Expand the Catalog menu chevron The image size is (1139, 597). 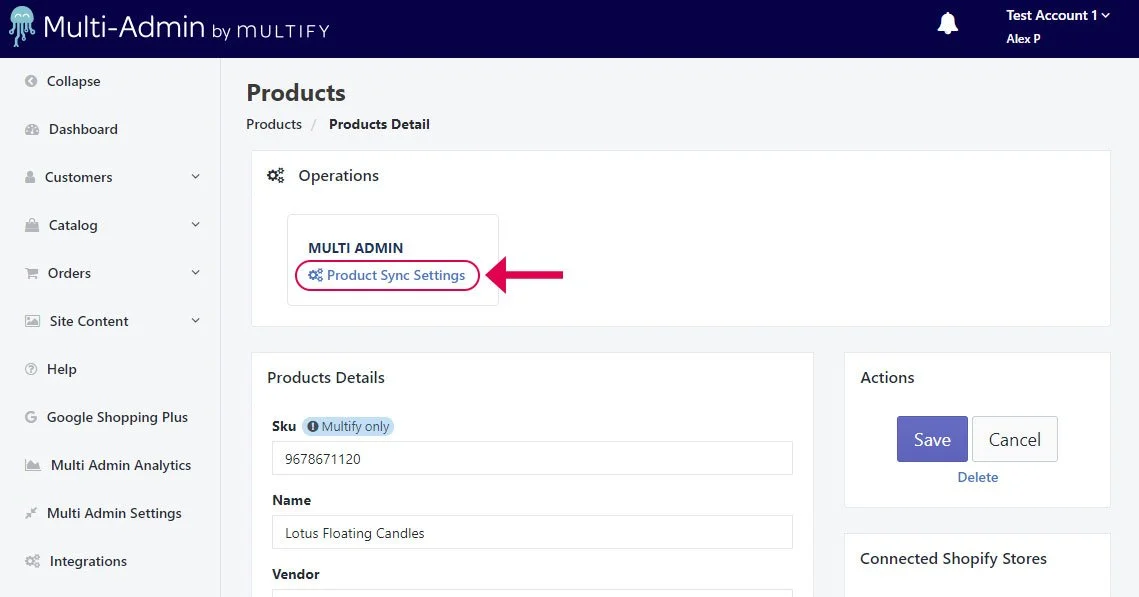pyautogui.click(x=195, y=224)
